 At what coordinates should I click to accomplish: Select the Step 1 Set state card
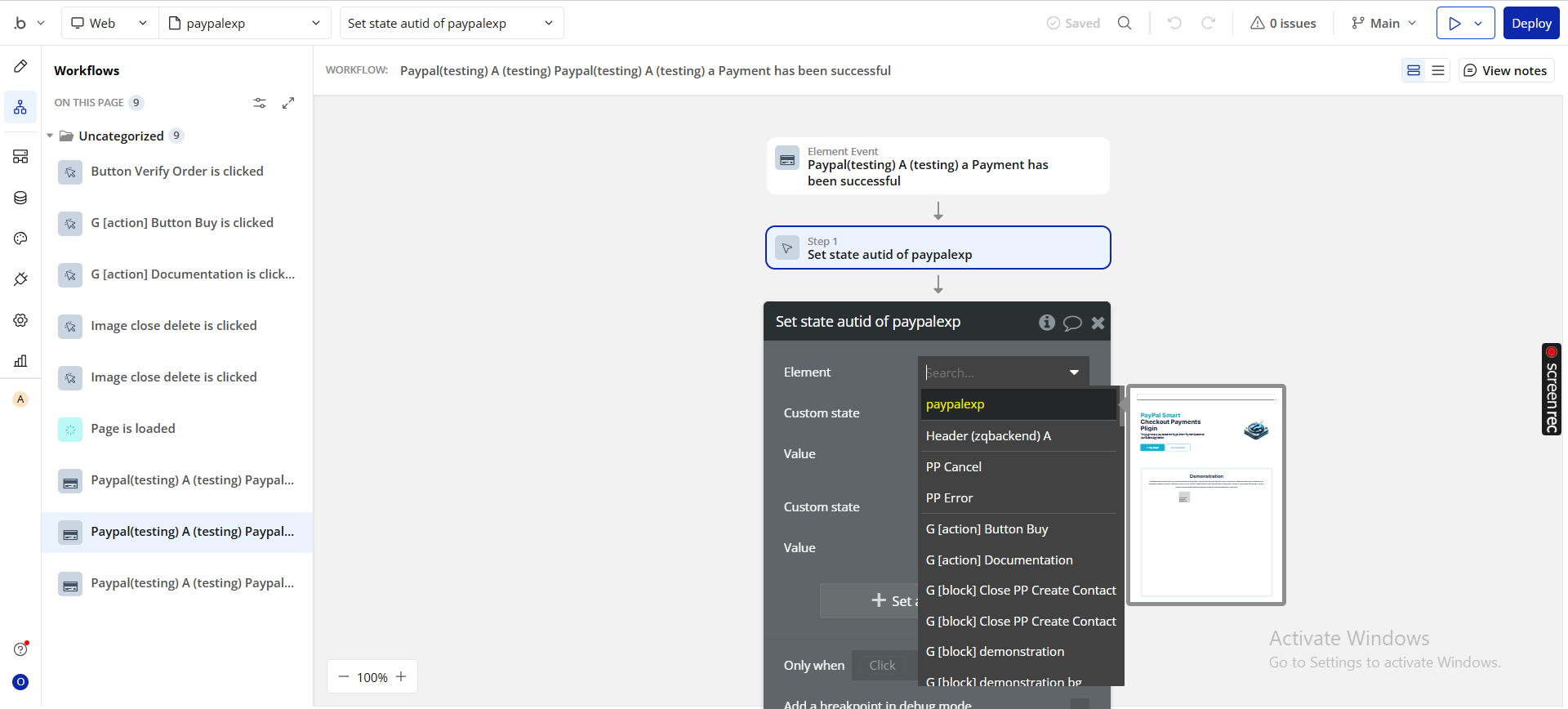click(x=938, y=247)
